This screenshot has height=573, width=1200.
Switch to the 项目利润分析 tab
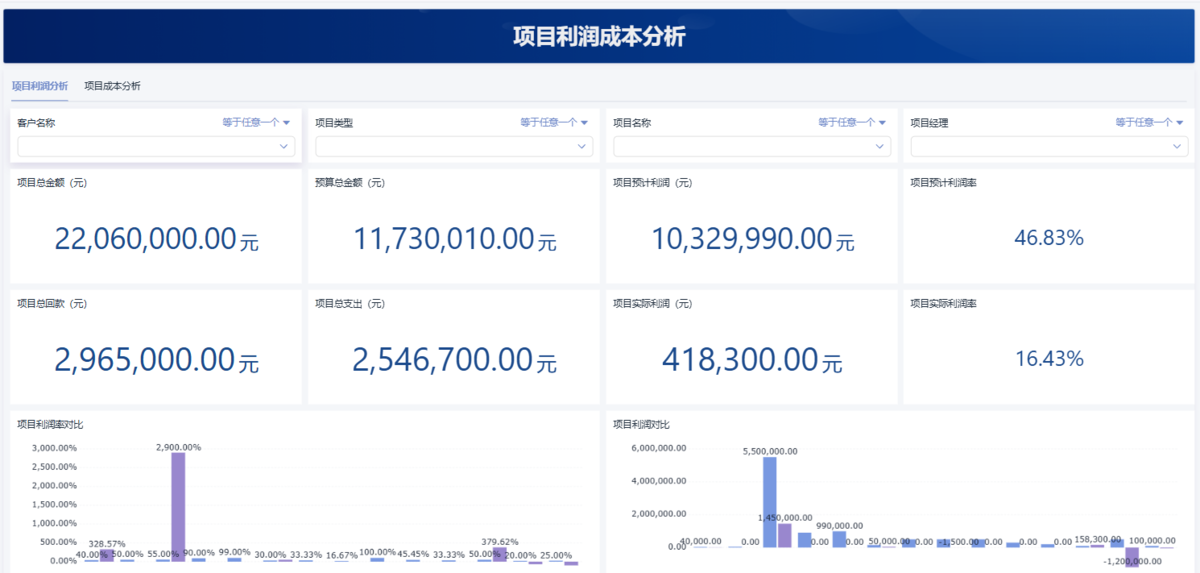(40, 86)
